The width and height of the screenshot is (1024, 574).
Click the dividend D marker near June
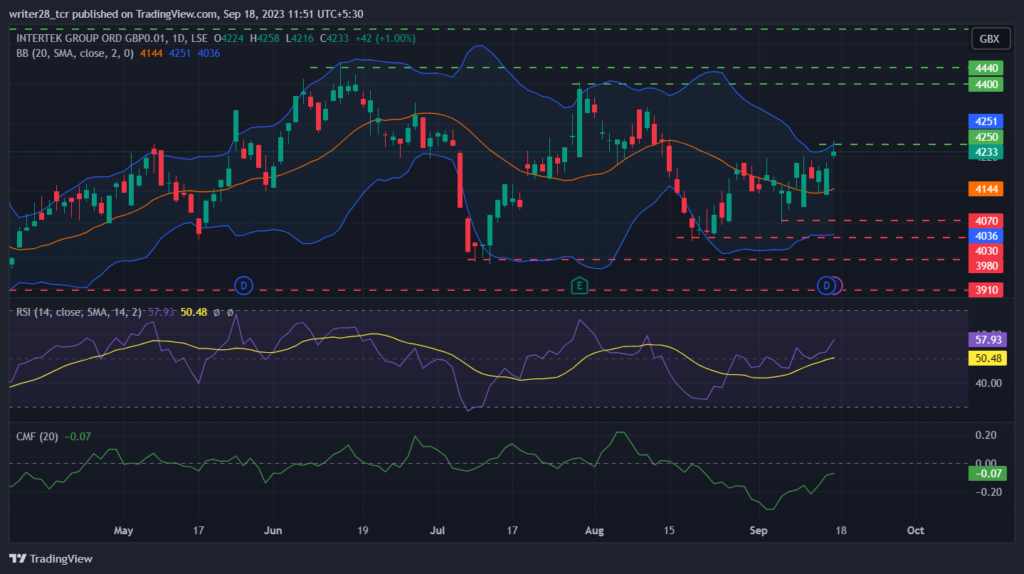[x=244, y=285]
